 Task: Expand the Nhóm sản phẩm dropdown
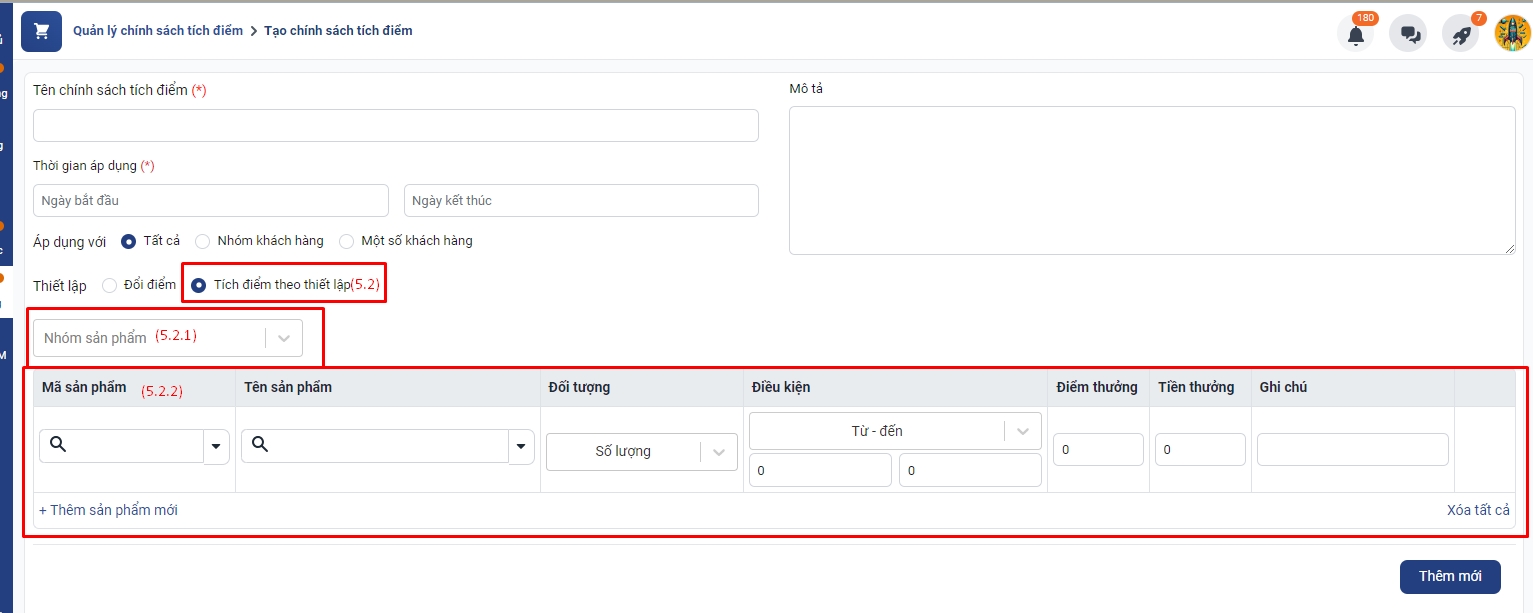284,338
